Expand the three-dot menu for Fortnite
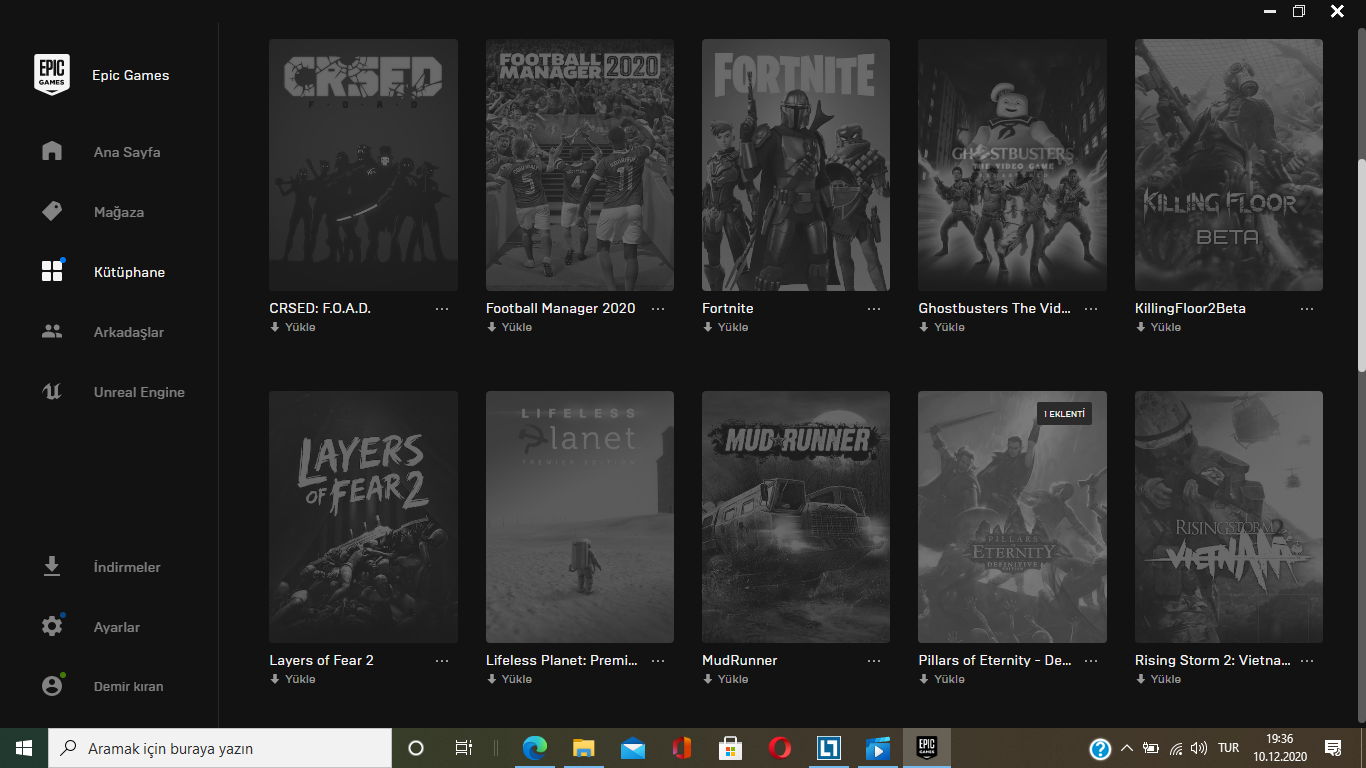1366x768 pixels. click(874, 309)
